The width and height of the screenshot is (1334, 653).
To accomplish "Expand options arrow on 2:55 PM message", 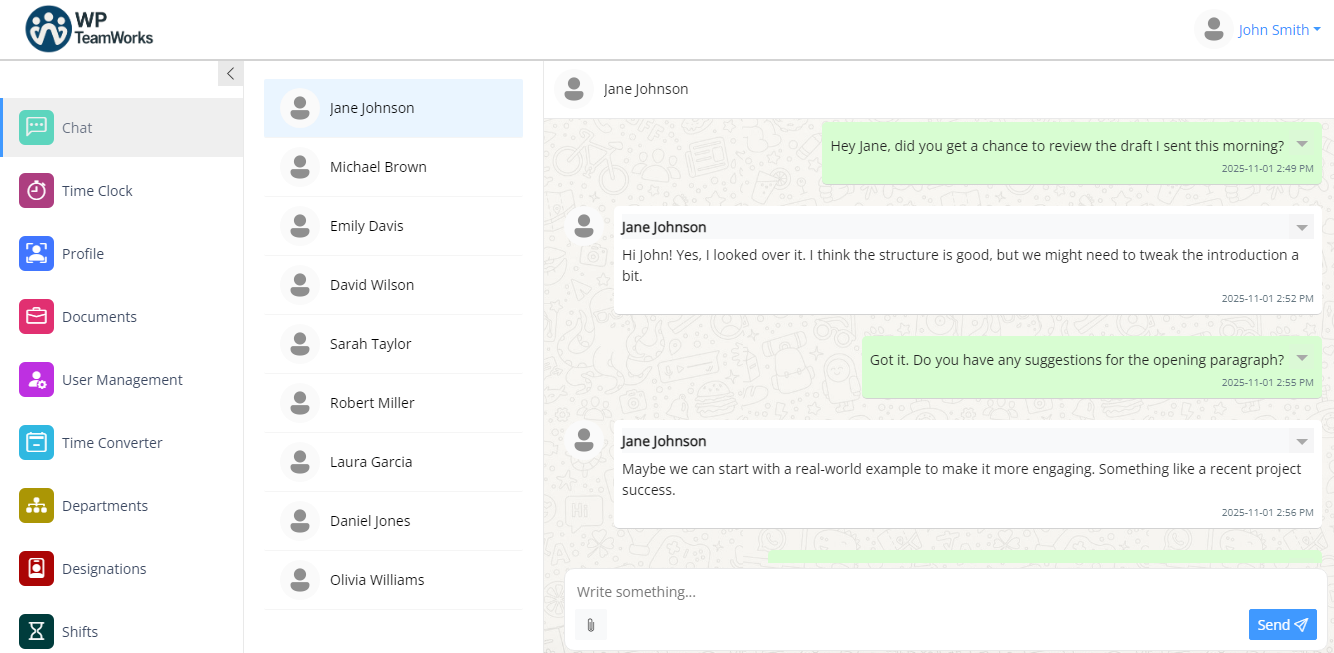I will (1302, 358).
